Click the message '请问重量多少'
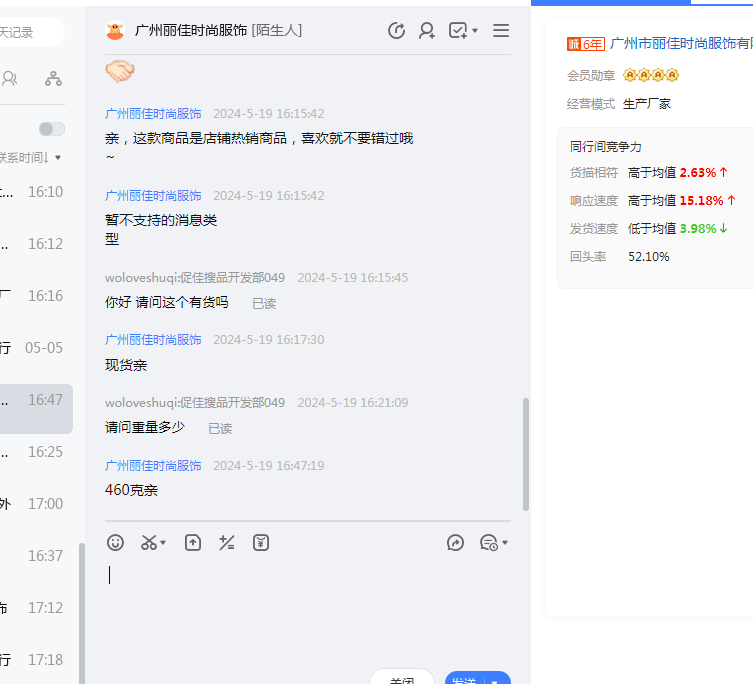 [145, 427]
